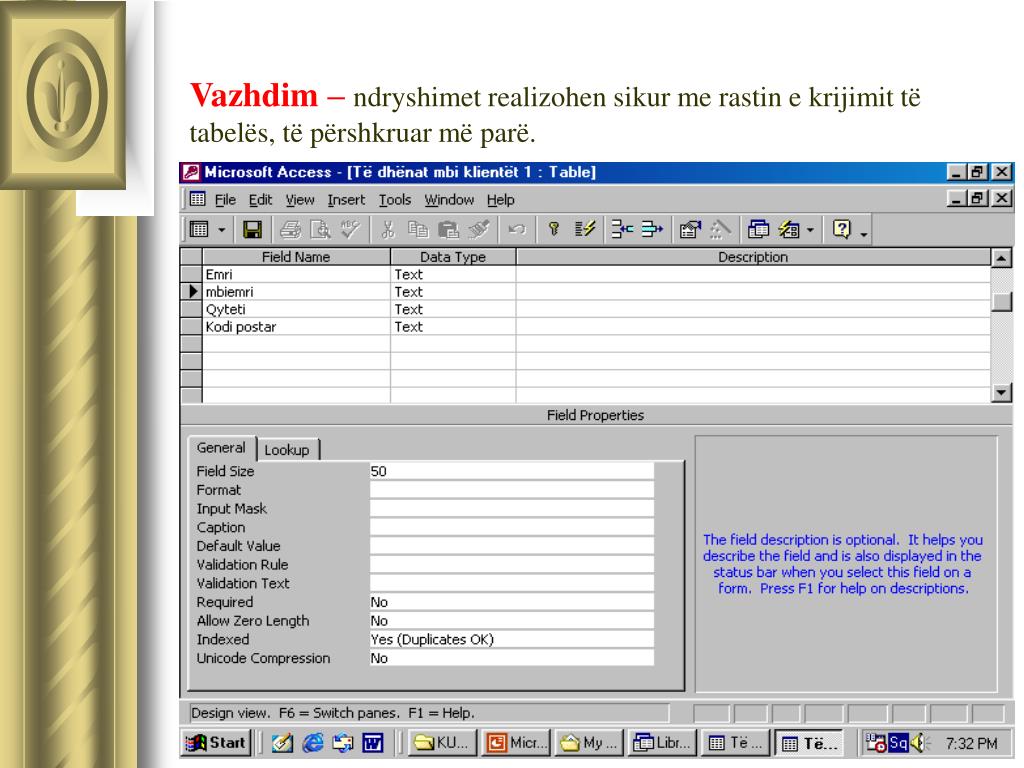This screenshot has width=1024, height=768.
Task: Click the Description cell of mbiemri row
Action: (753, 292)
